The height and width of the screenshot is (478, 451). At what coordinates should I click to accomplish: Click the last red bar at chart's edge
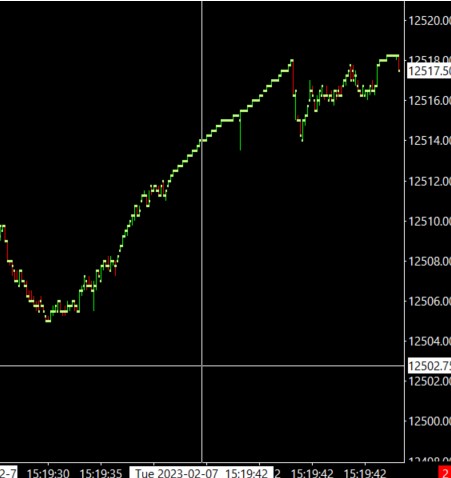pos(399,64)
